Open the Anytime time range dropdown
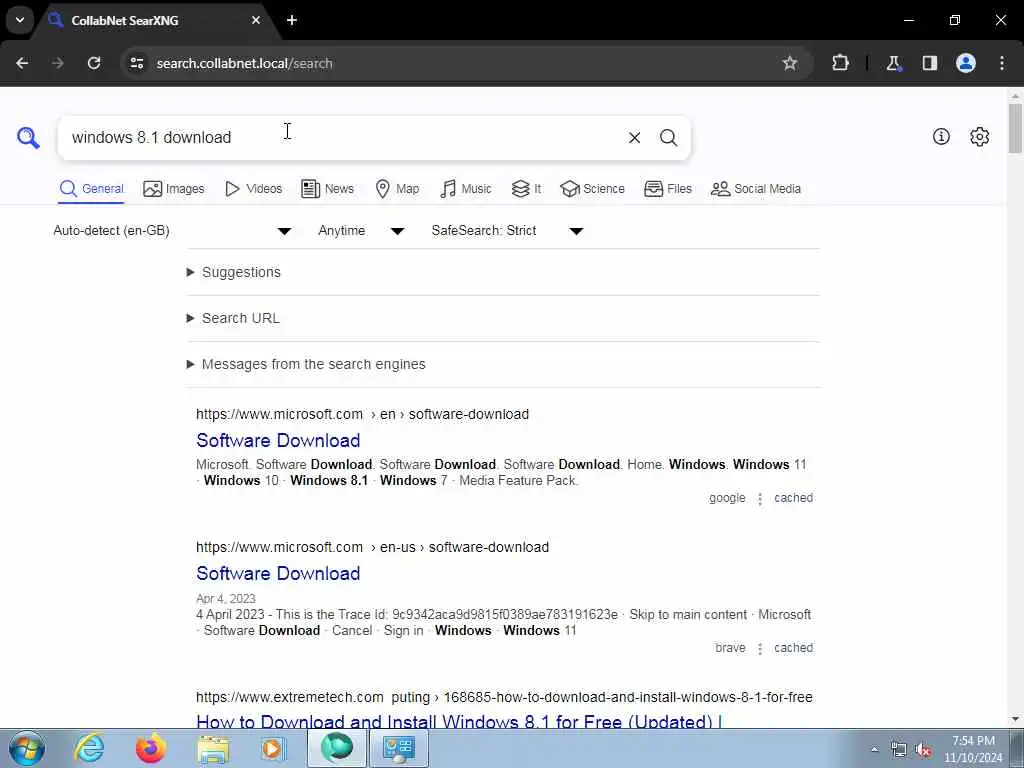 coord(361,231)
